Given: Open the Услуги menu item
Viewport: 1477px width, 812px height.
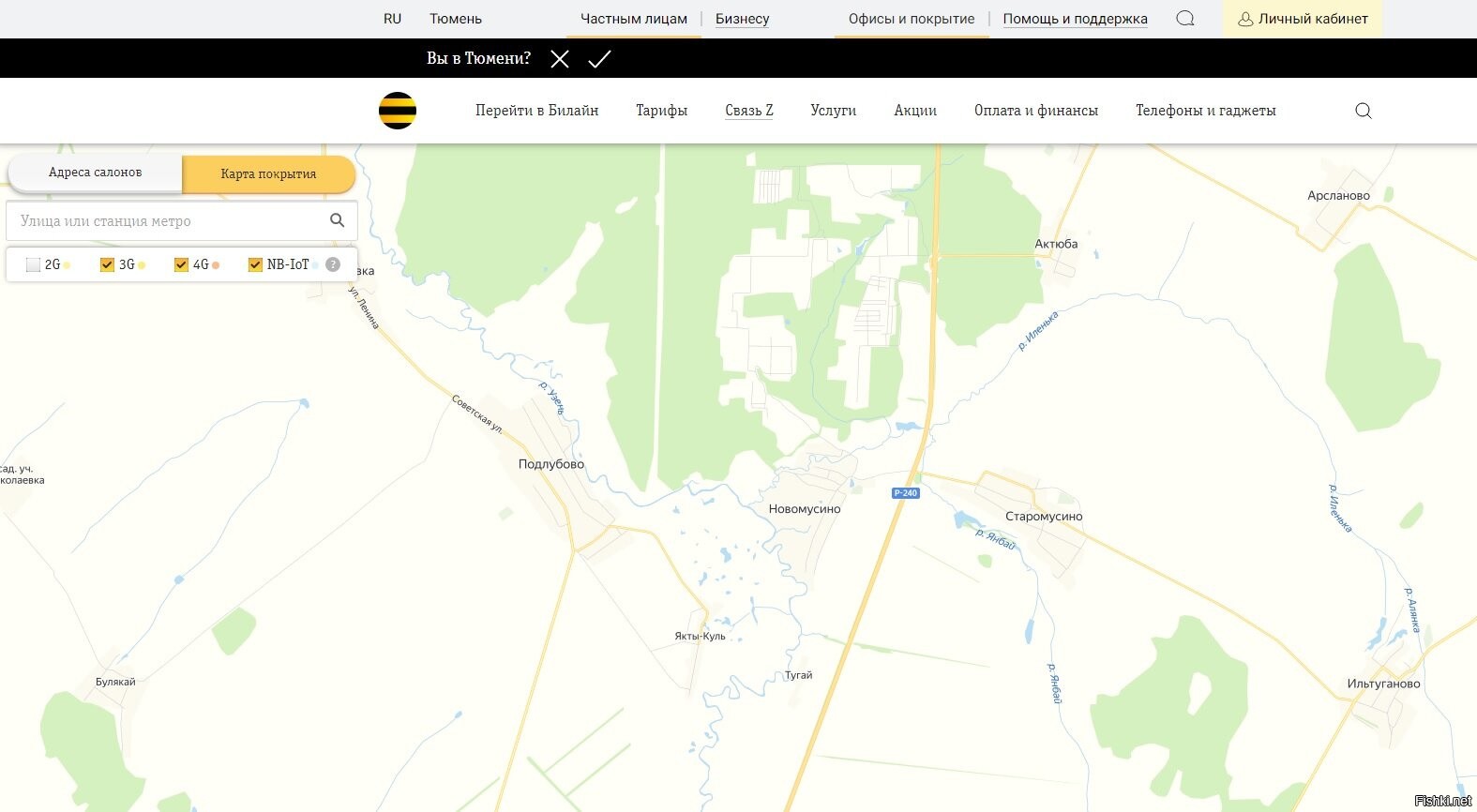Looking at the screenshot, I should point(833,111).
